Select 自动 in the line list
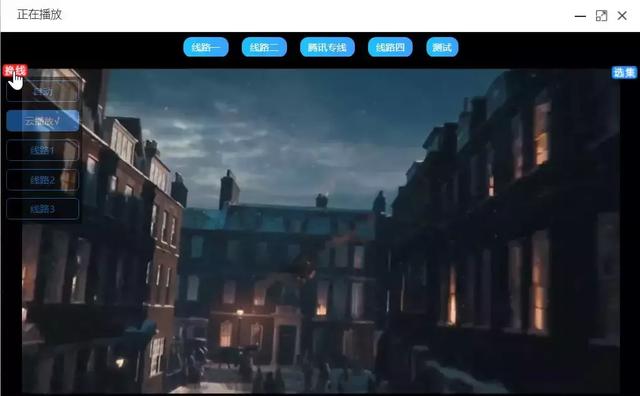Screen dimensions: 640x396 (x=43, y=91)
